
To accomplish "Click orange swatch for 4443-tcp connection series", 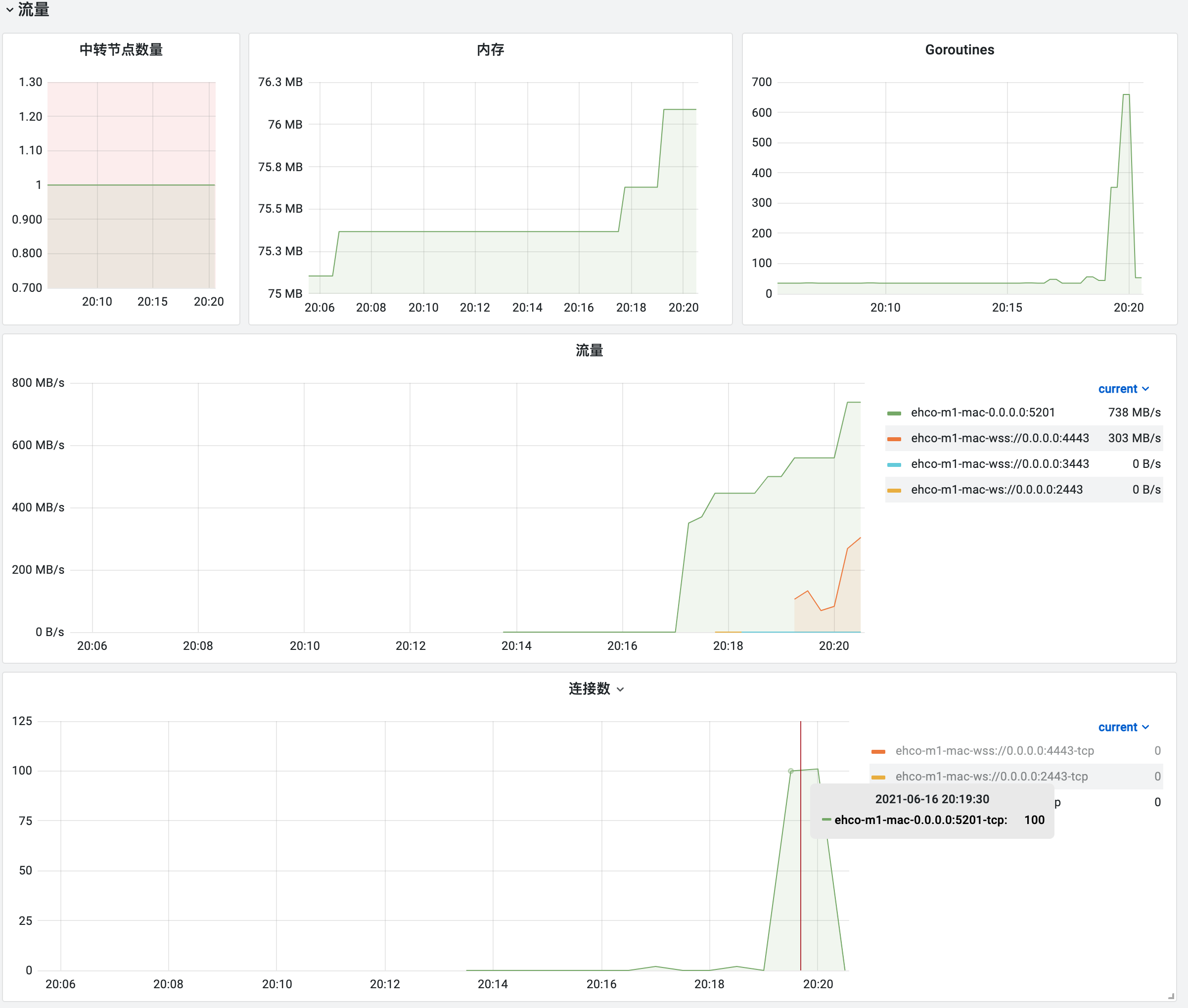I will pyautogui.click(x=878, y=751).
